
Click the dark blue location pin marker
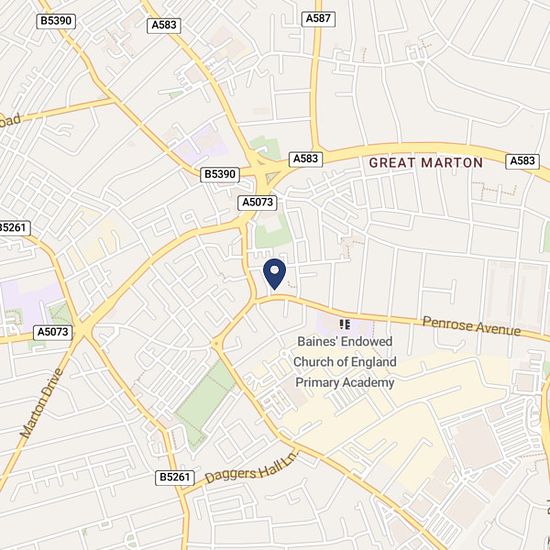click(x=274, y=274)
